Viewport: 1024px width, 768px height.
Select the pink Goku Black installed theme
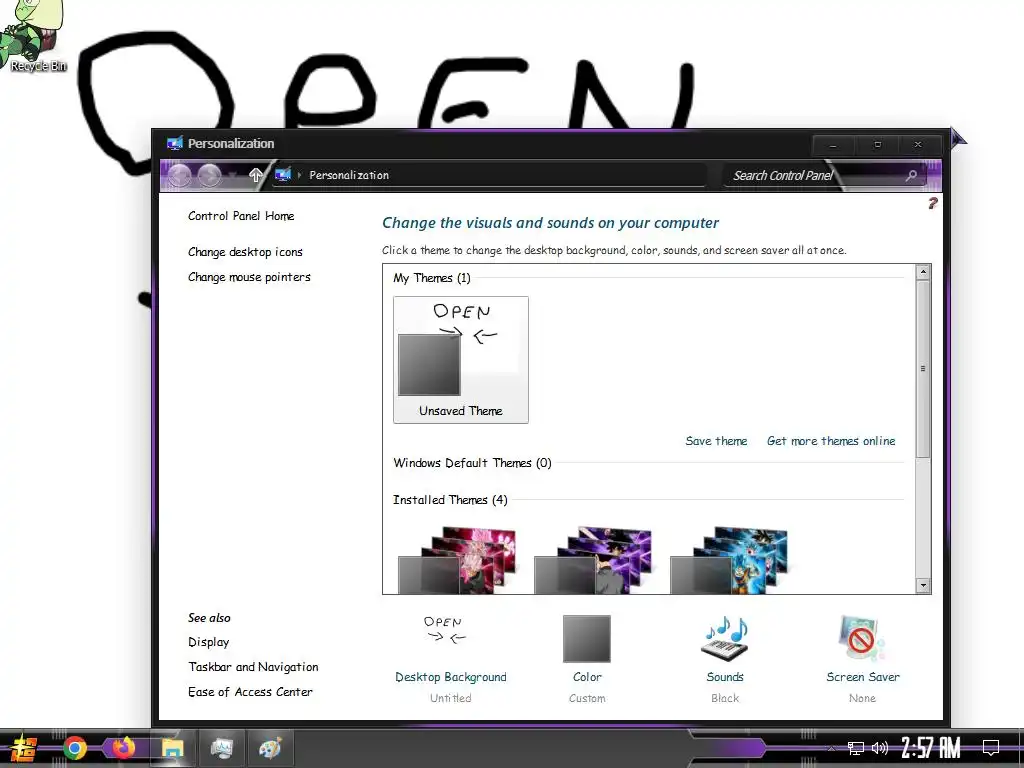click(458, 560)
